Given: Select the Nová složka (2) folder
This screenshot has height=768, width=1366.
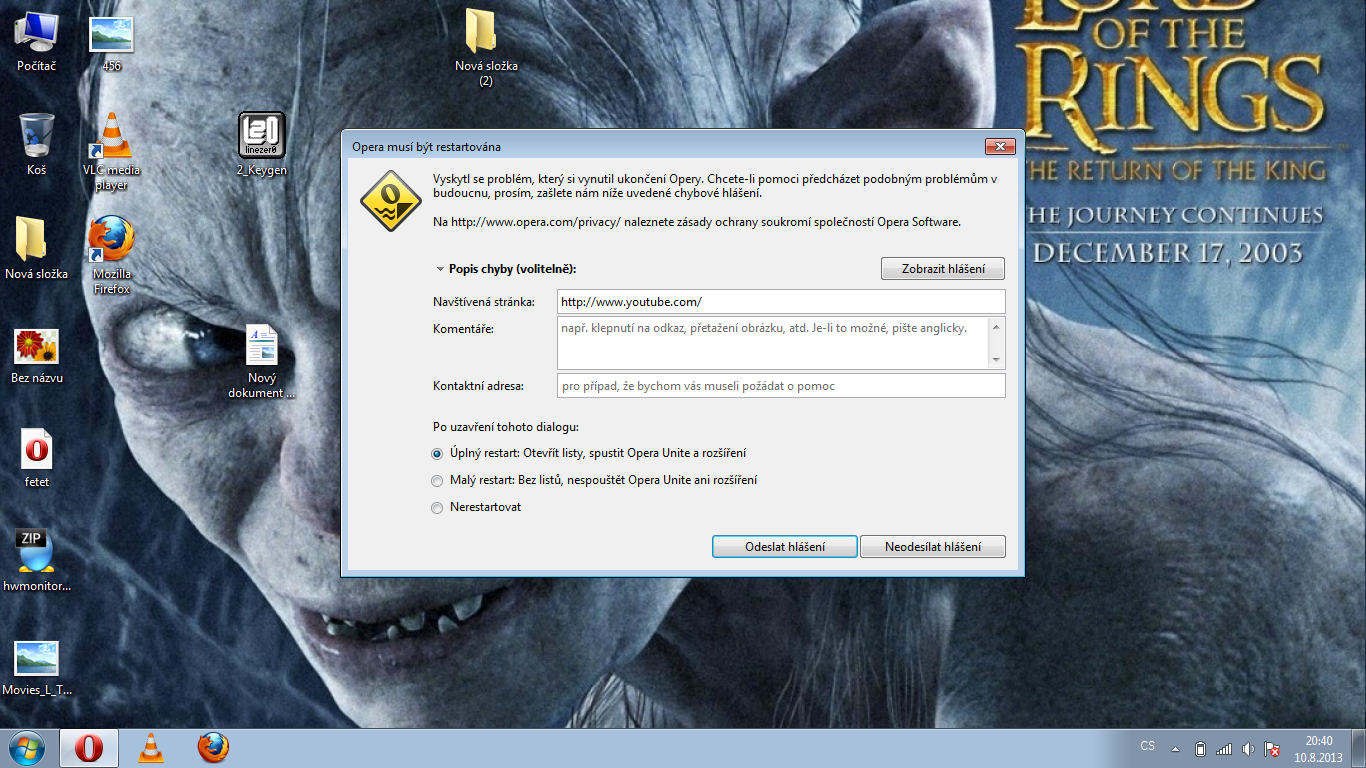Looking at the screenshot, I should point(486,47).
